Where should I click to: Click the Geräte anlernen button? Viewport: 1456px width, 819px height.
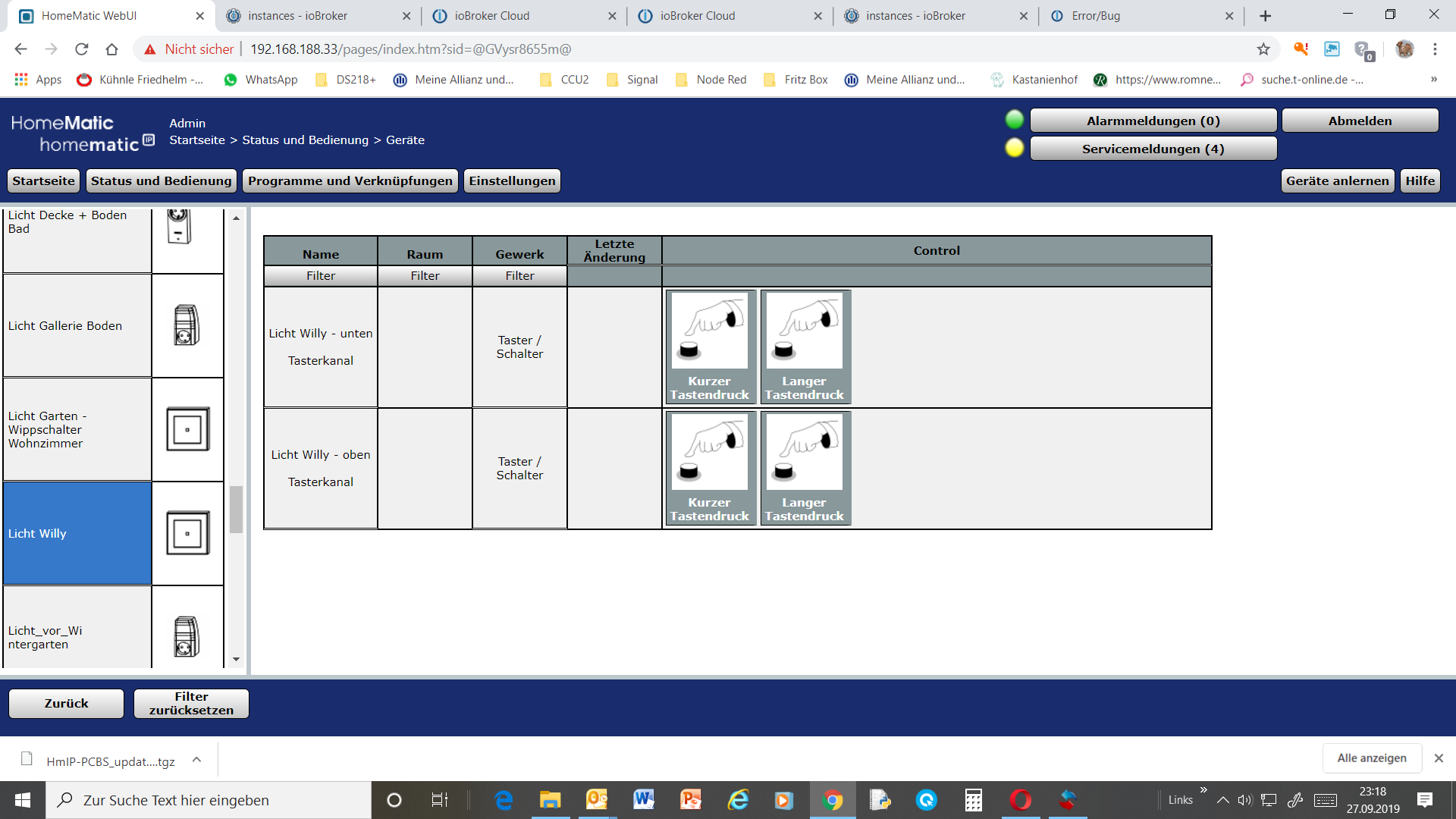click(1338, 180)
